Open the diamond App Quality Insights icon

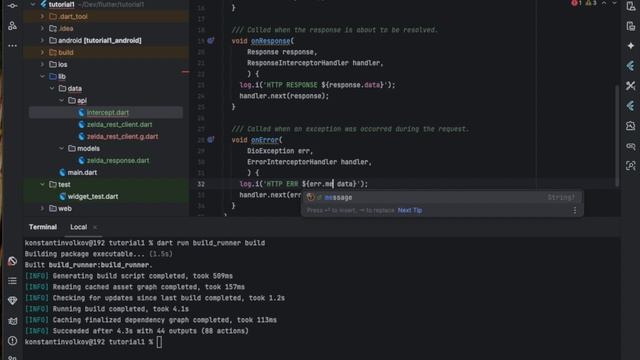(x=12, y=301)
